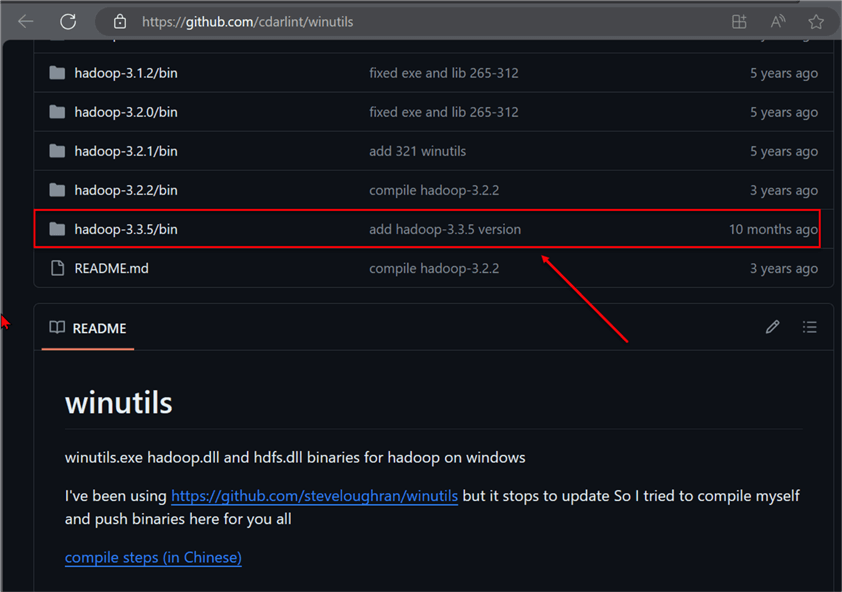Click the 'winutils.exe hadoop.dll and hdfs.dll' description text
Image resolution: width=842 pixels, height=592 pixels.
[x=295, y=458]
